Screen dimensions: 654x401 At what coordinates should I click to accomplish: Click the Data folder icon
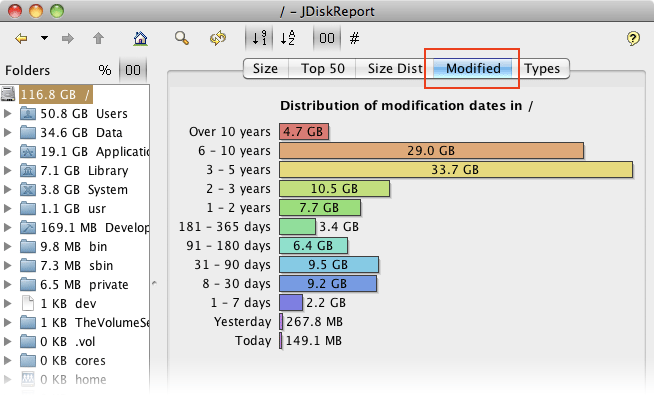[28, 132]
